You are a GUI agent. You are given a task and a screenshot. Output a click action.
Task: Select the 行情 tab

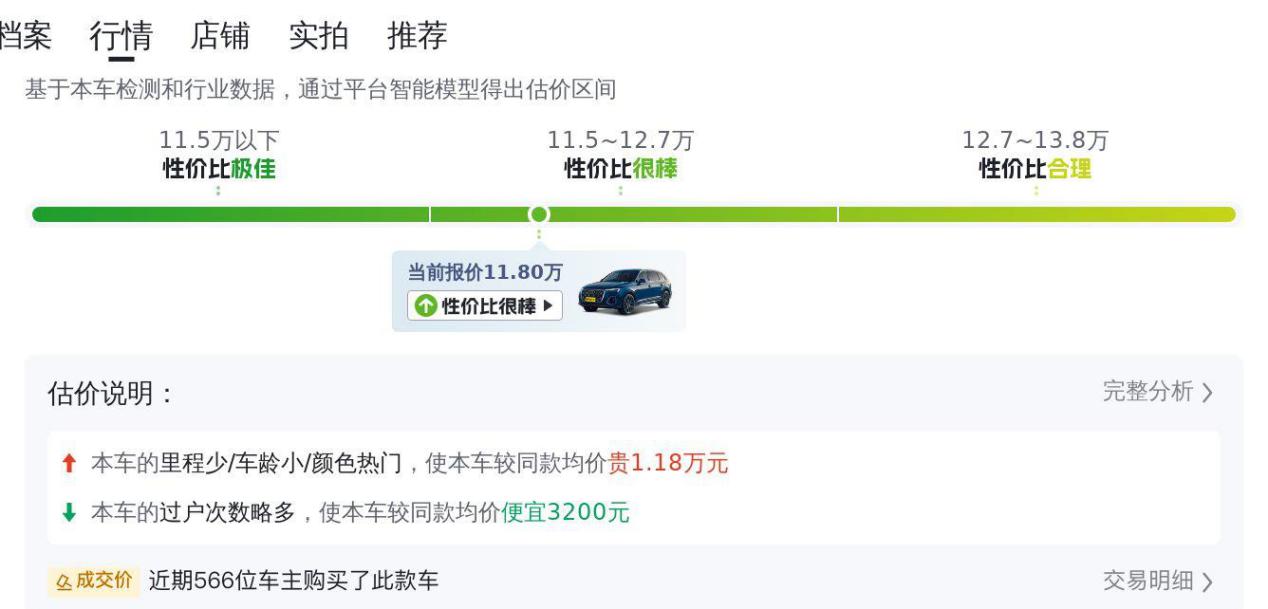(x=121, y=36)
